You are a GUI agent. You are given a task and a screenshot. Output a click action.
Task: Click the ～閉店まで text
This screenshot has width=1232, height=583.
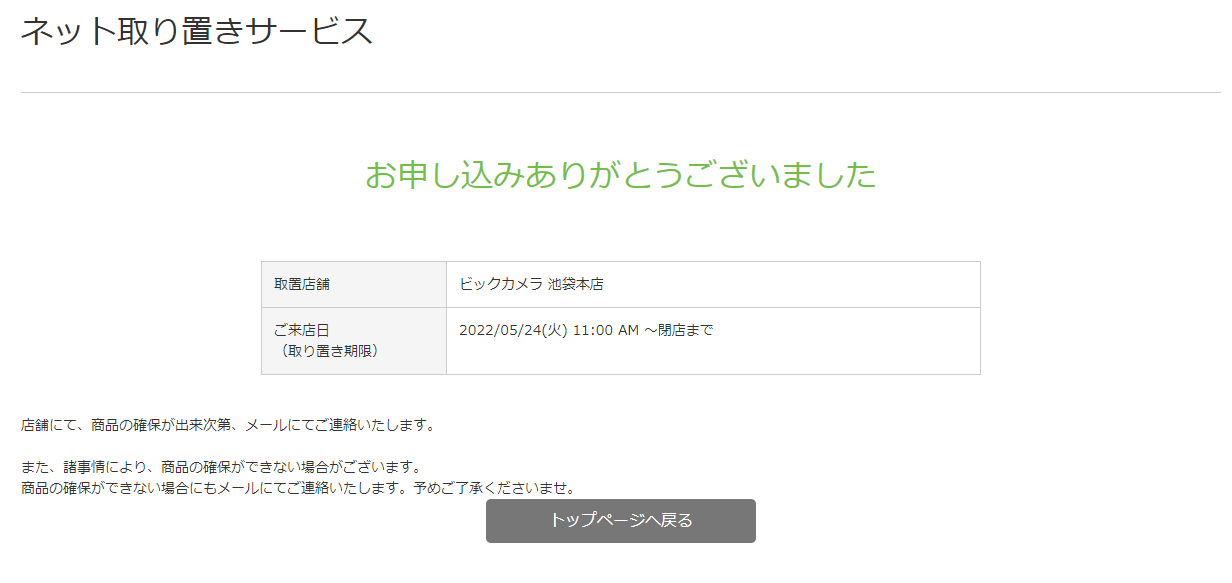point(678,330)
